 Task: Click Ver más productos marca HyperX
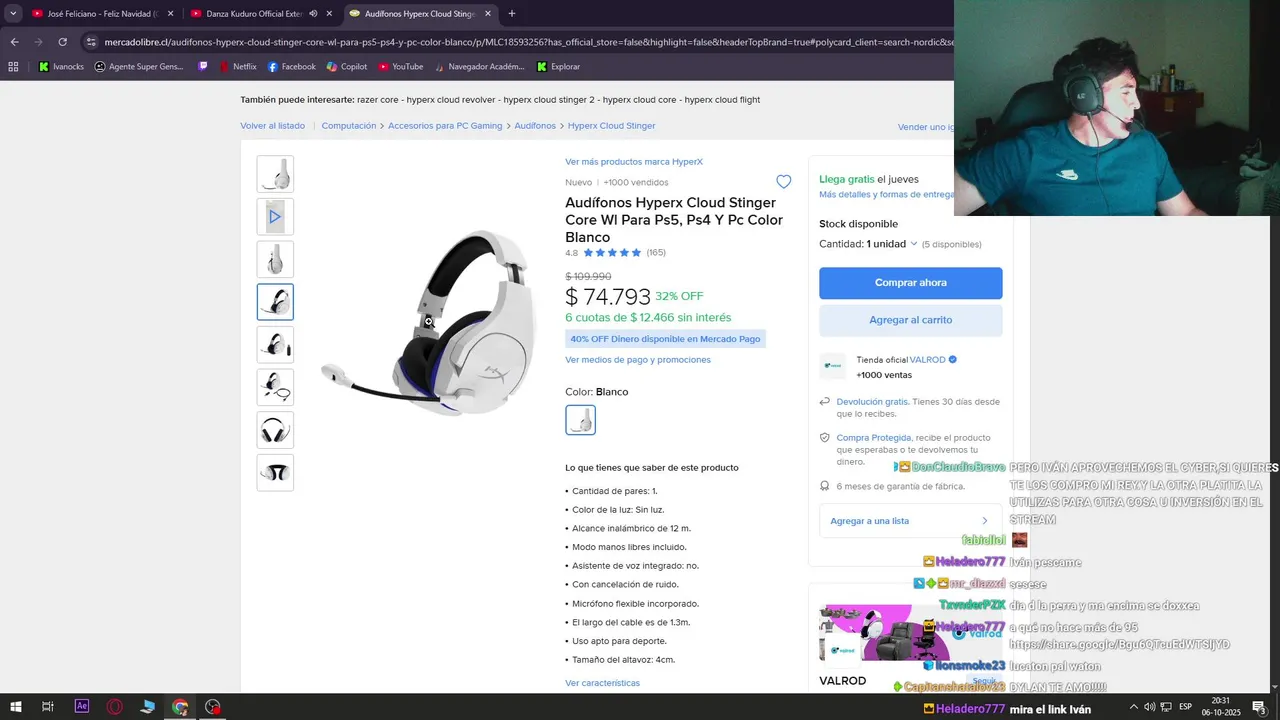[x=633, y=161]
